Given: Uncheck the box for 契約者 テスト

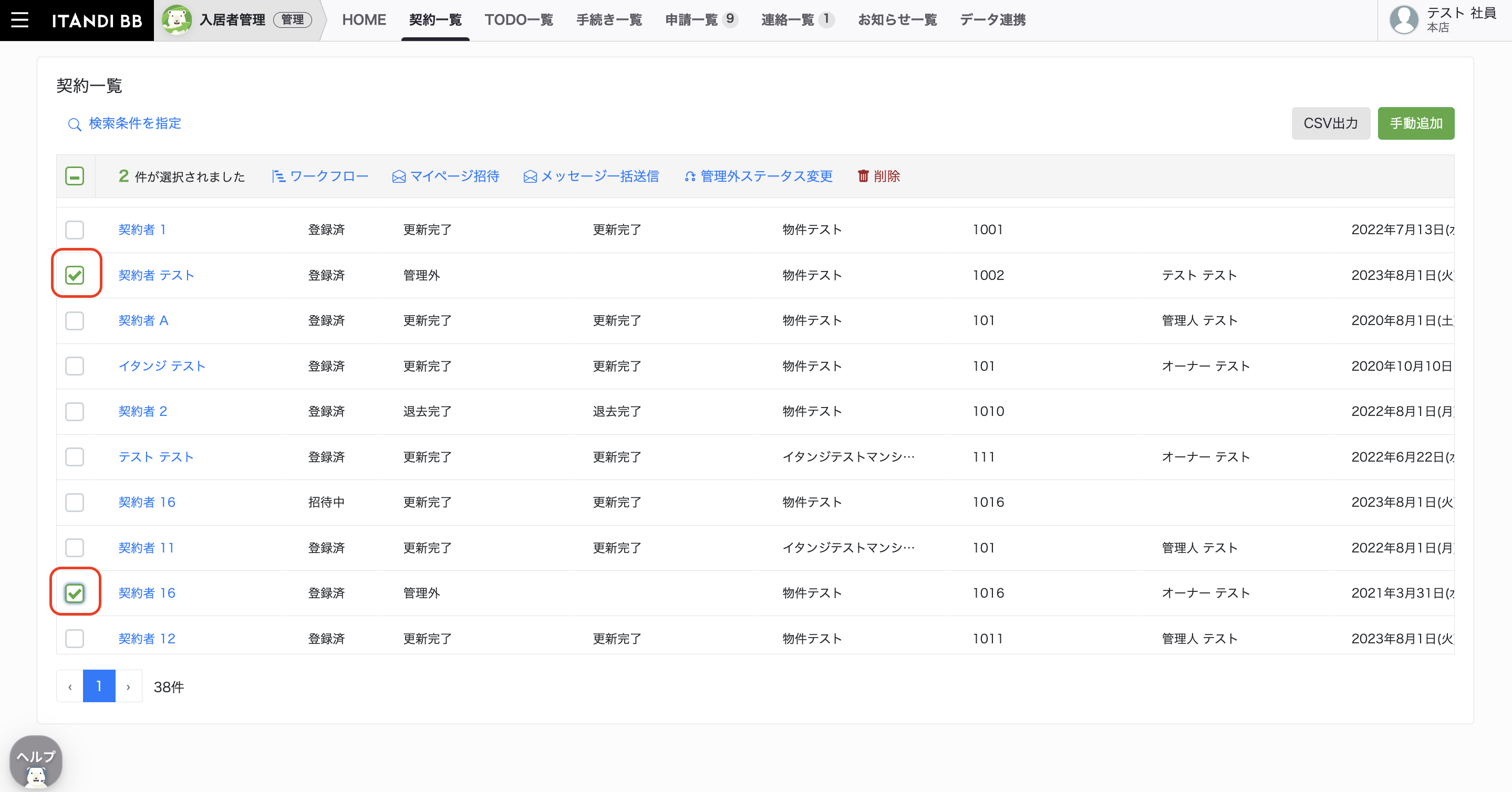Looking at the screenshot, I should point(75,275).
